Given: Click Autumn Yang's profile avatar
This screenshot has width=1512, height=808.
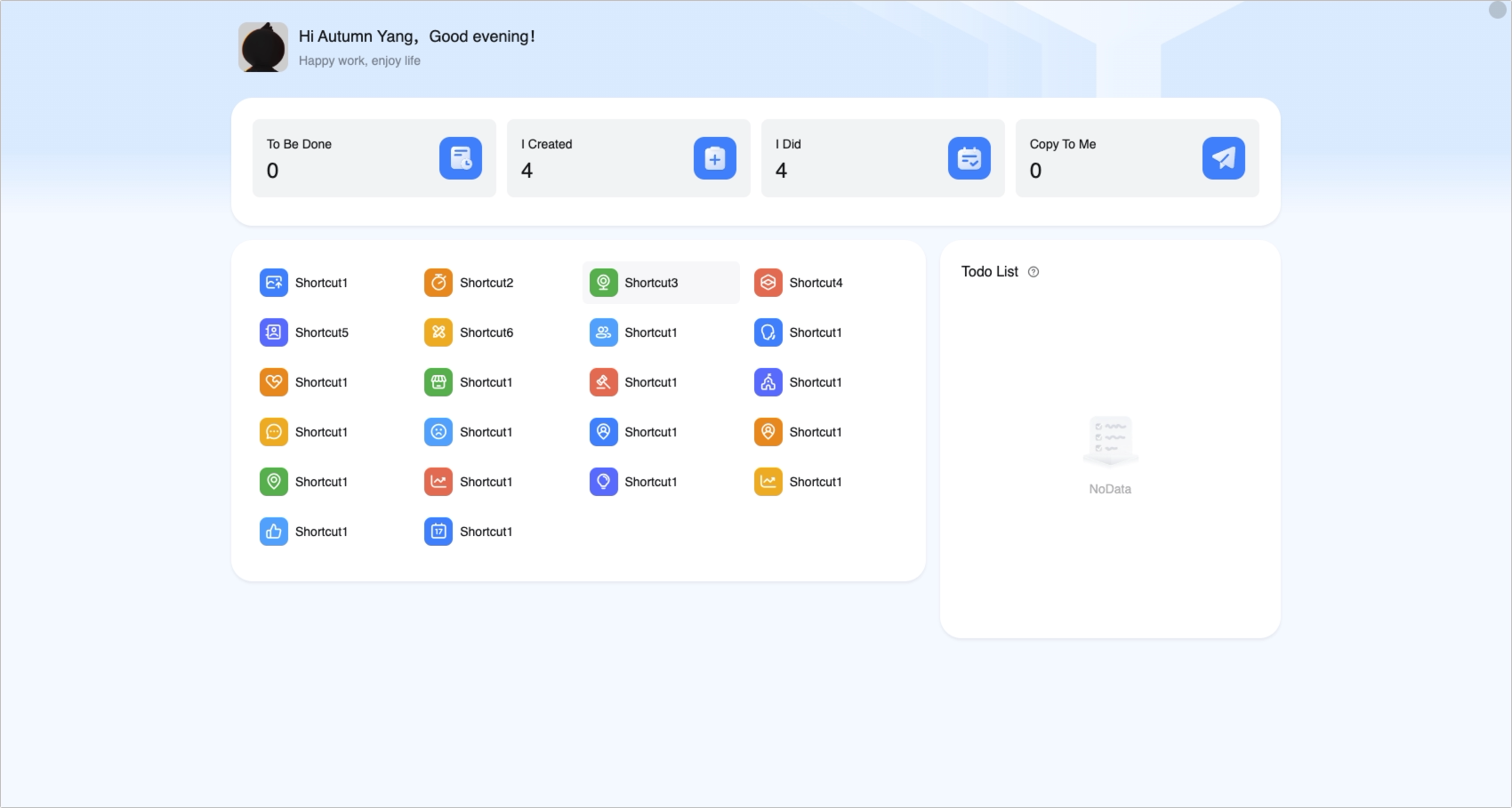Looking at the screenshot, I should (x=263, y=47).
